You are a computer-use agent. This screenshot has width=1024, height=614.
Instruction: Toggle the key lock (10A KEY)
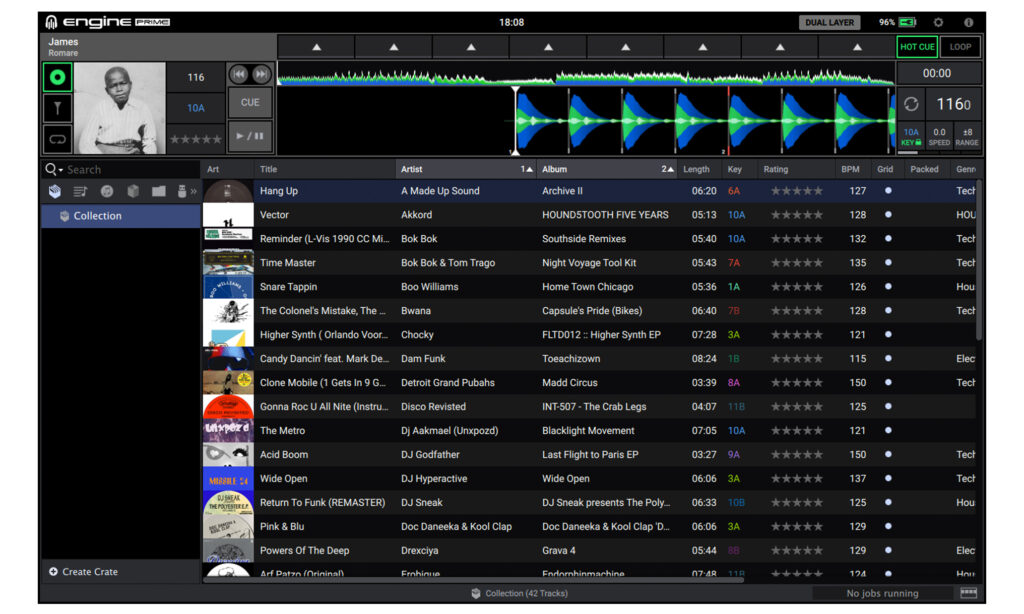(911, 137)
